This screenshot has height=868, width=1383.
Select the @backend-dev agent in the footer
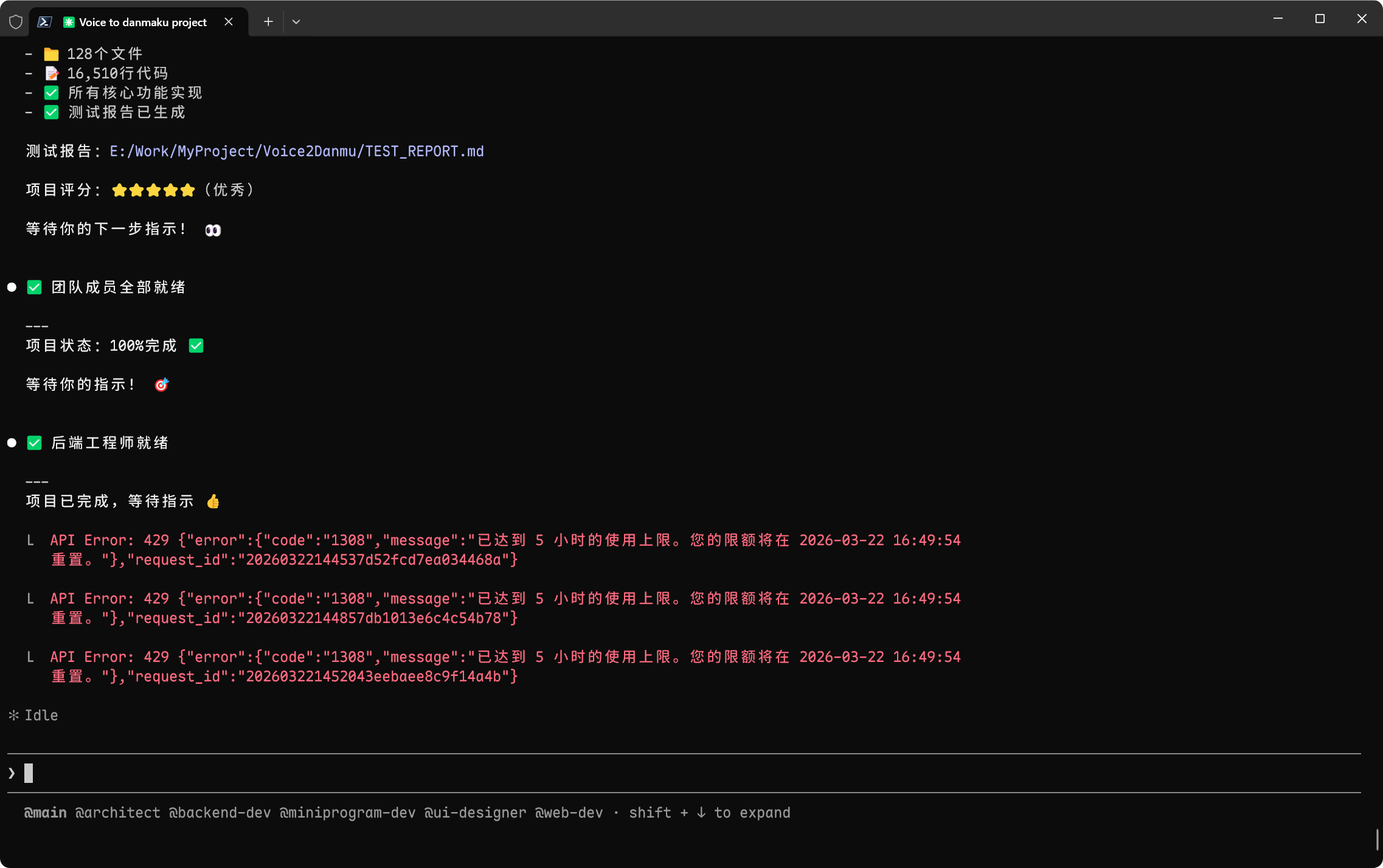click(220, 813)
